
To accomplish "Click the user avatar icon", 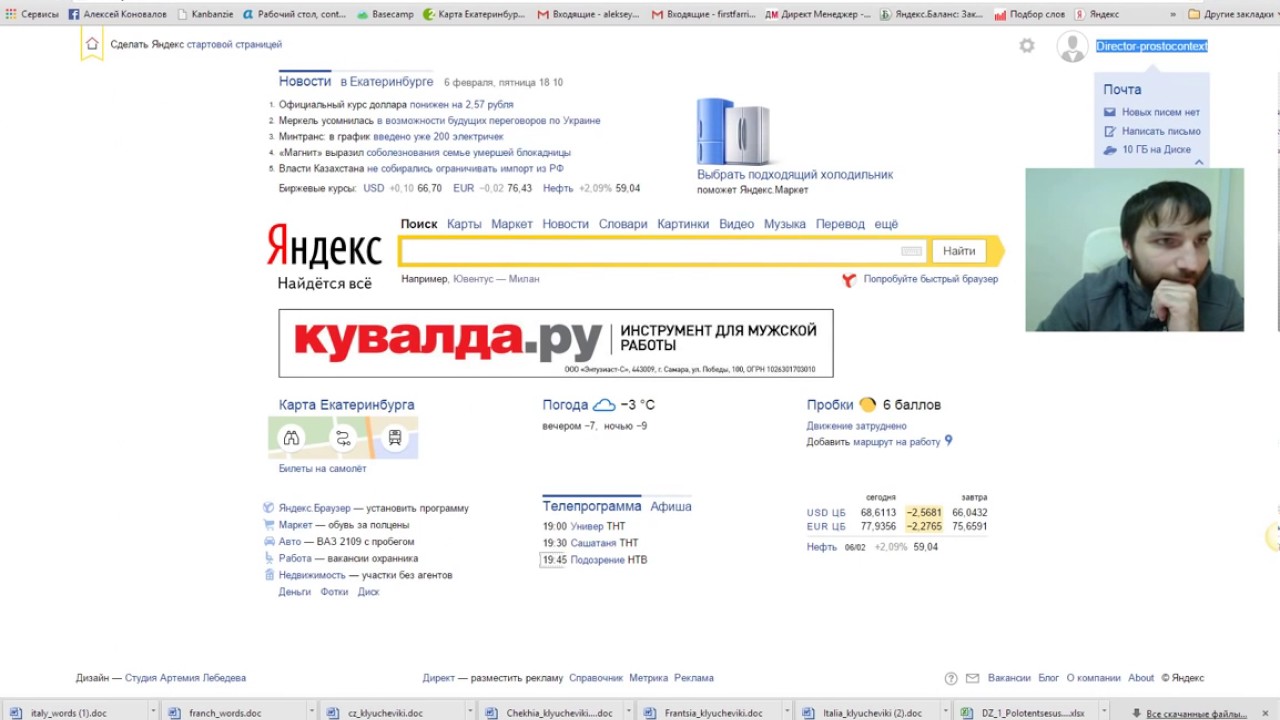I will (x=1072, y=47).
